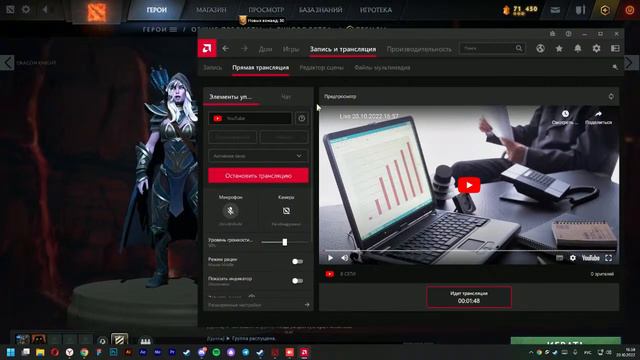Select the Запись sub-tab
Screen dimensions: 640x360
click(x=213, y=68)
